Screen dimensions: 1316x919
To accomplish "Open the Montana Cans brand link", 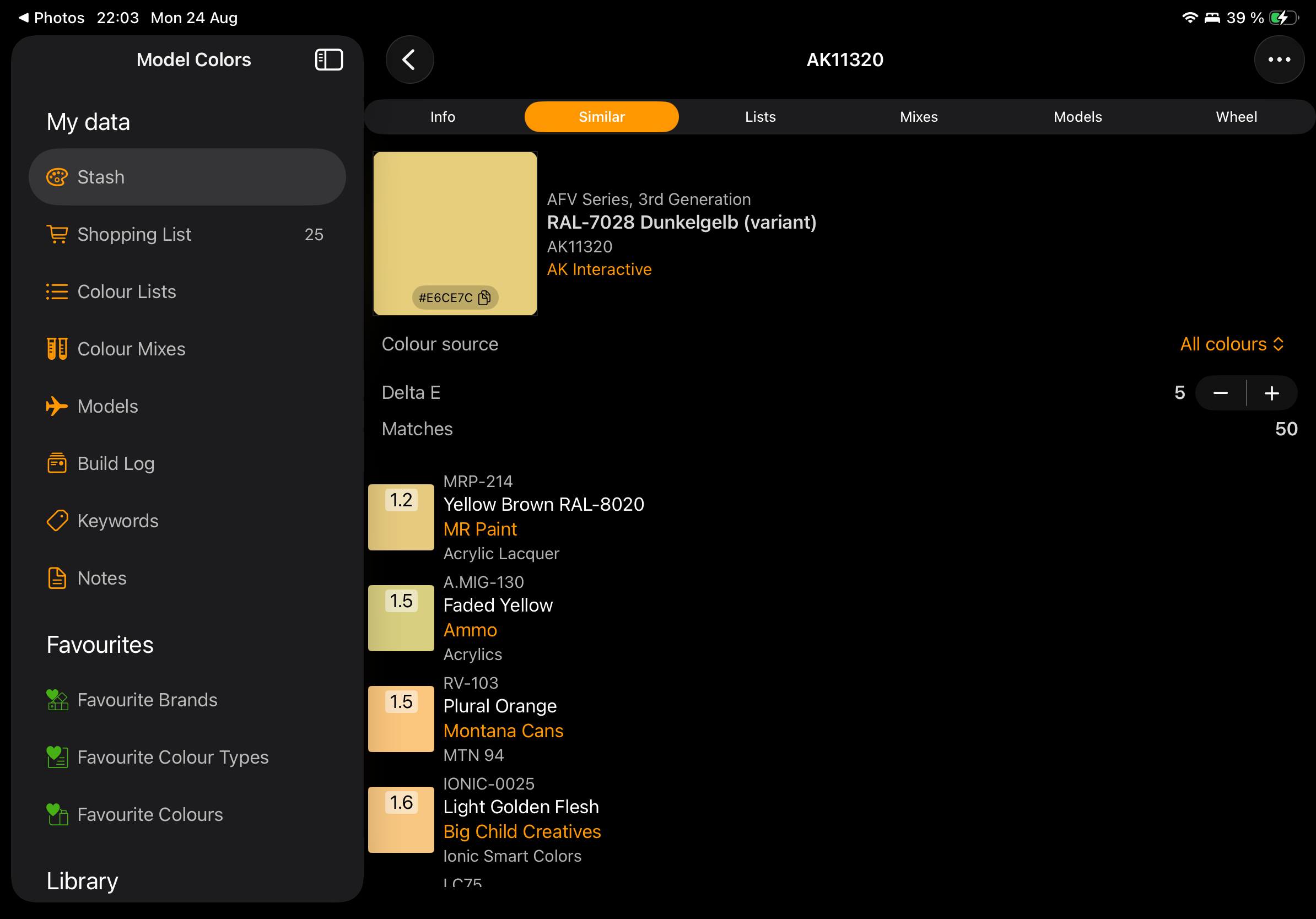I will [x=503, y=731].
